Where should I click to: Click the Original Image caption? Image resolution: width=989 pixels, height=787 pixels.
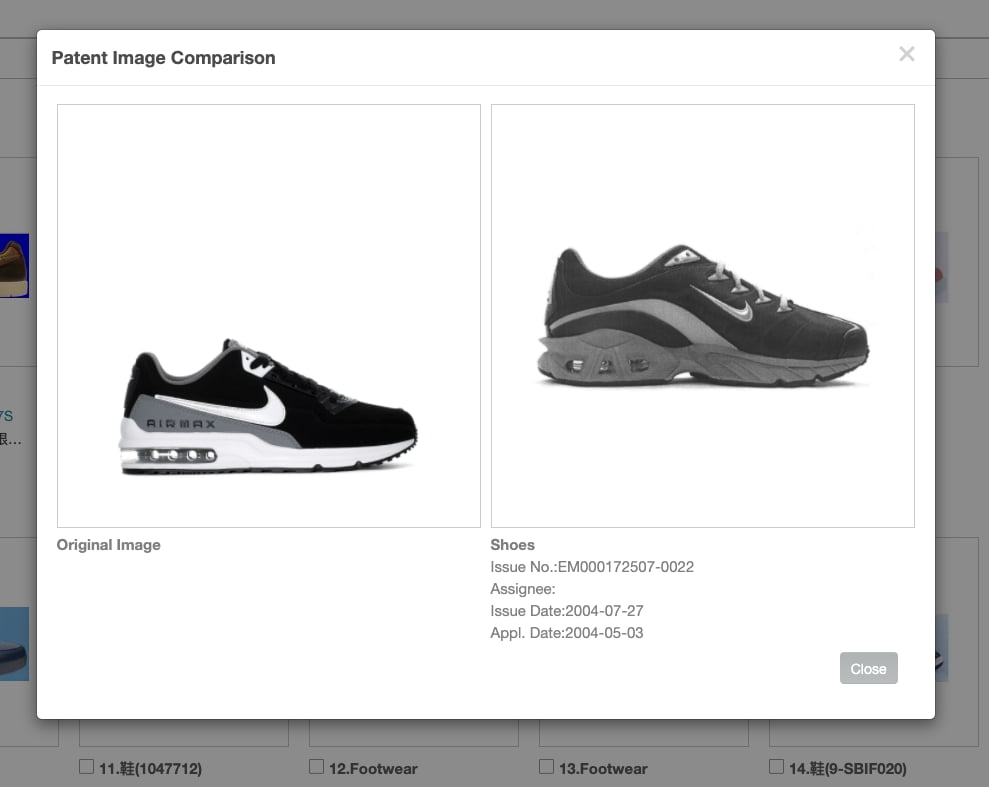108,545
